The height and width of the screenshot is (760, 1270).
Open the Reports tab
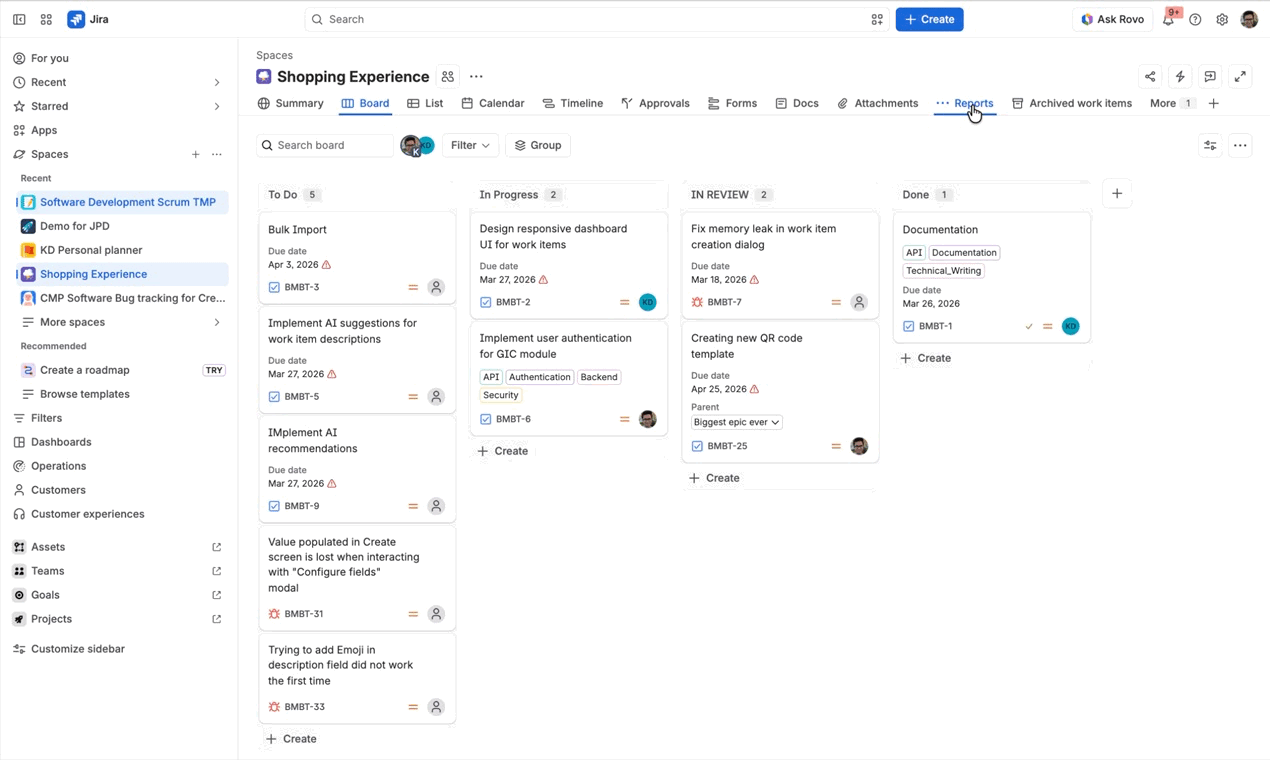[965, 103]
